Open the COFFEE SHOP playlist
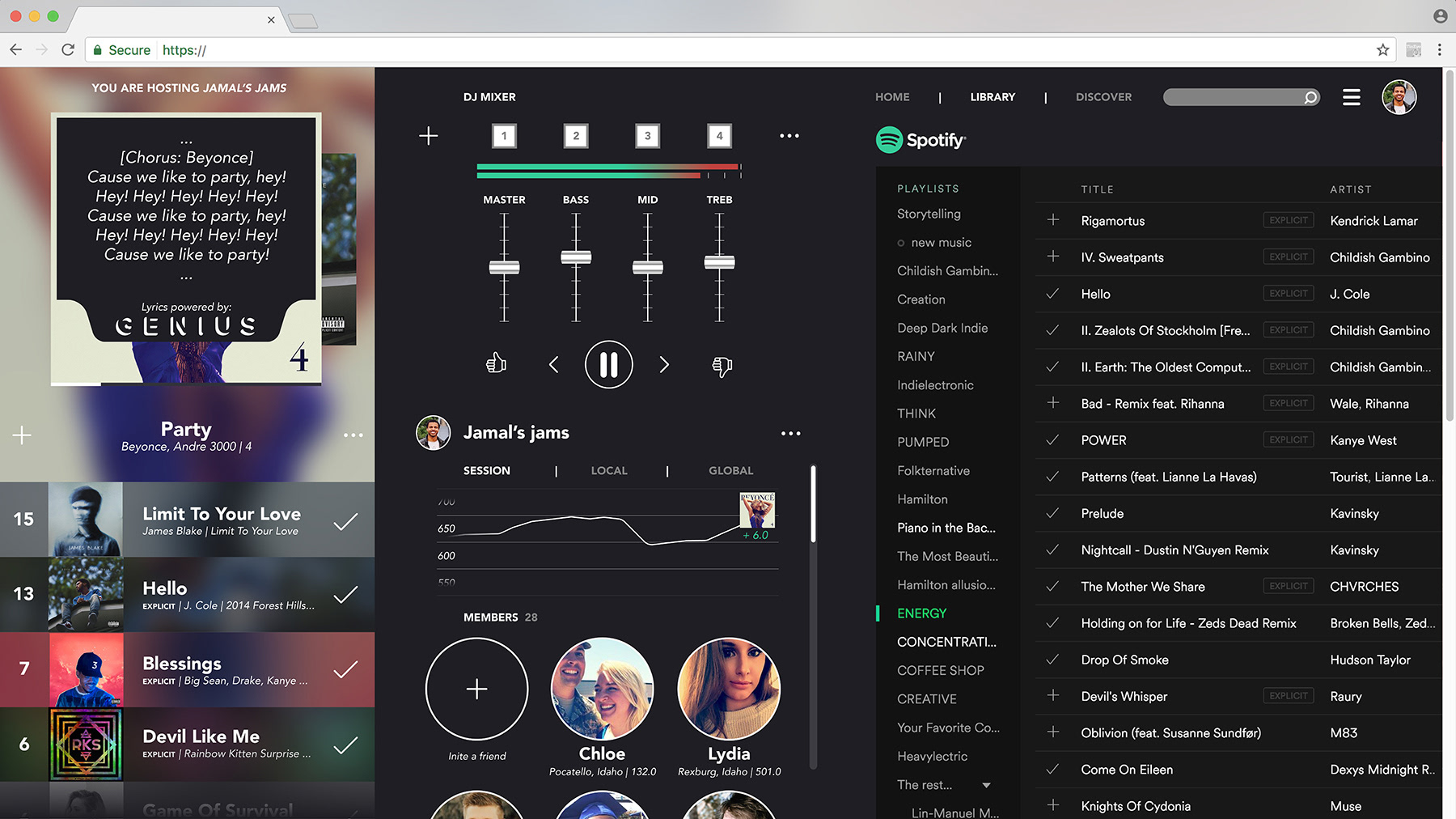This screenshot has width=1456, height=819. point(941,670)
